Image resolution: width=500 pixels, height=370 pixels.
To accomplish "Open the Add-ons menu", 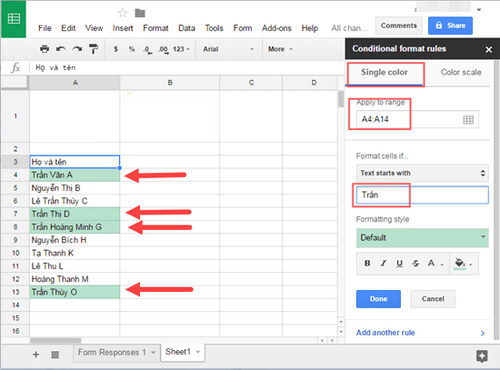I will click(x=276, y=28).
